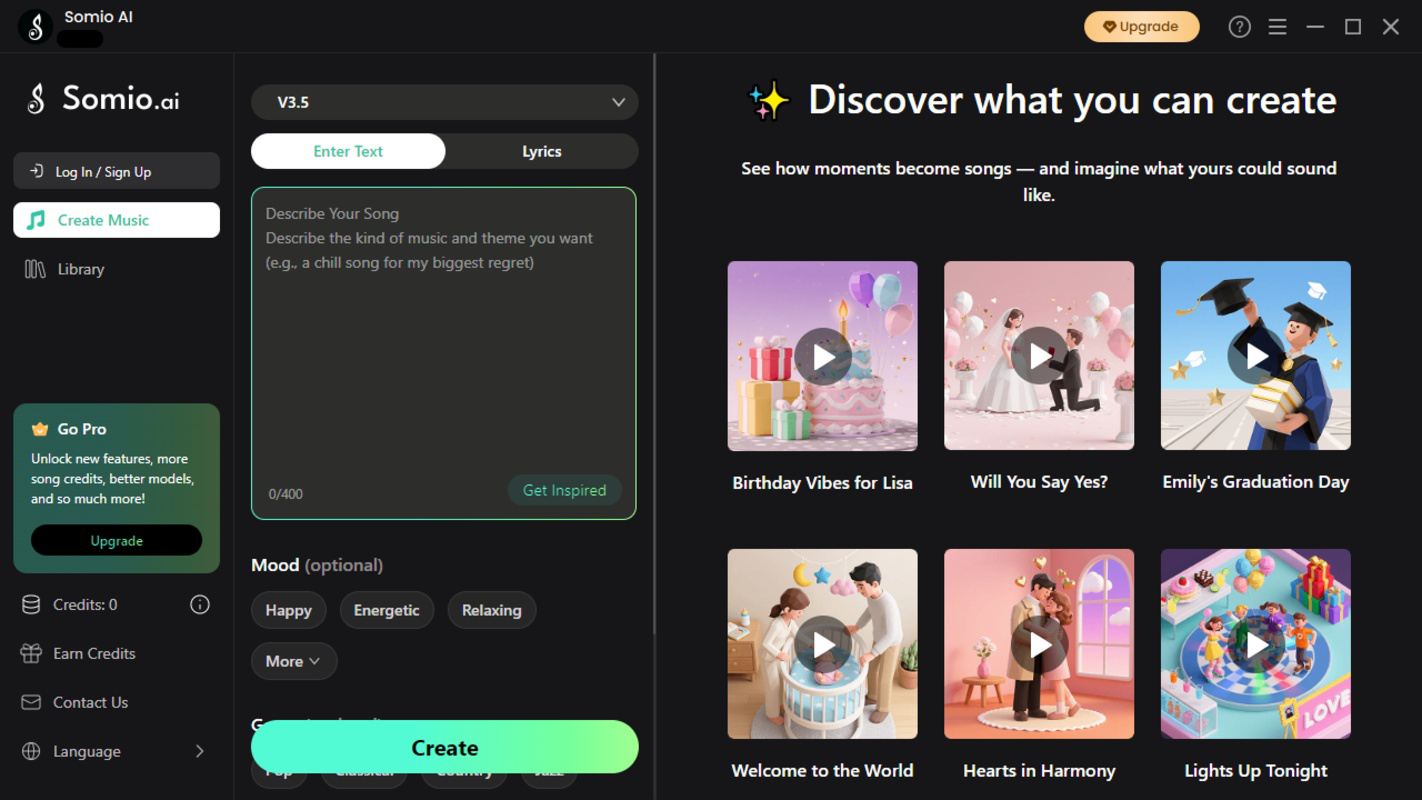Click the Emily's Graduation Day title
The height and width of the screenshot is (800, 1422).
pos(1256,481)
